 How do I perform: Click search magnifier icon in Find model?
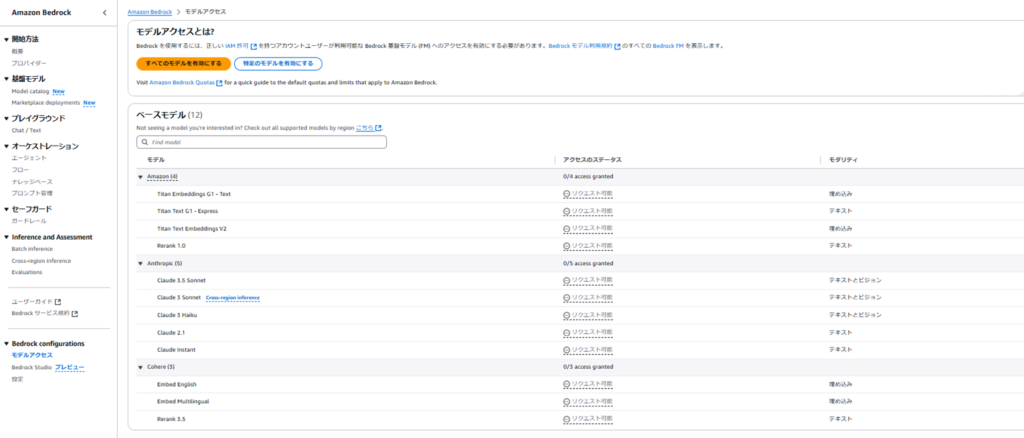[144, 142]
